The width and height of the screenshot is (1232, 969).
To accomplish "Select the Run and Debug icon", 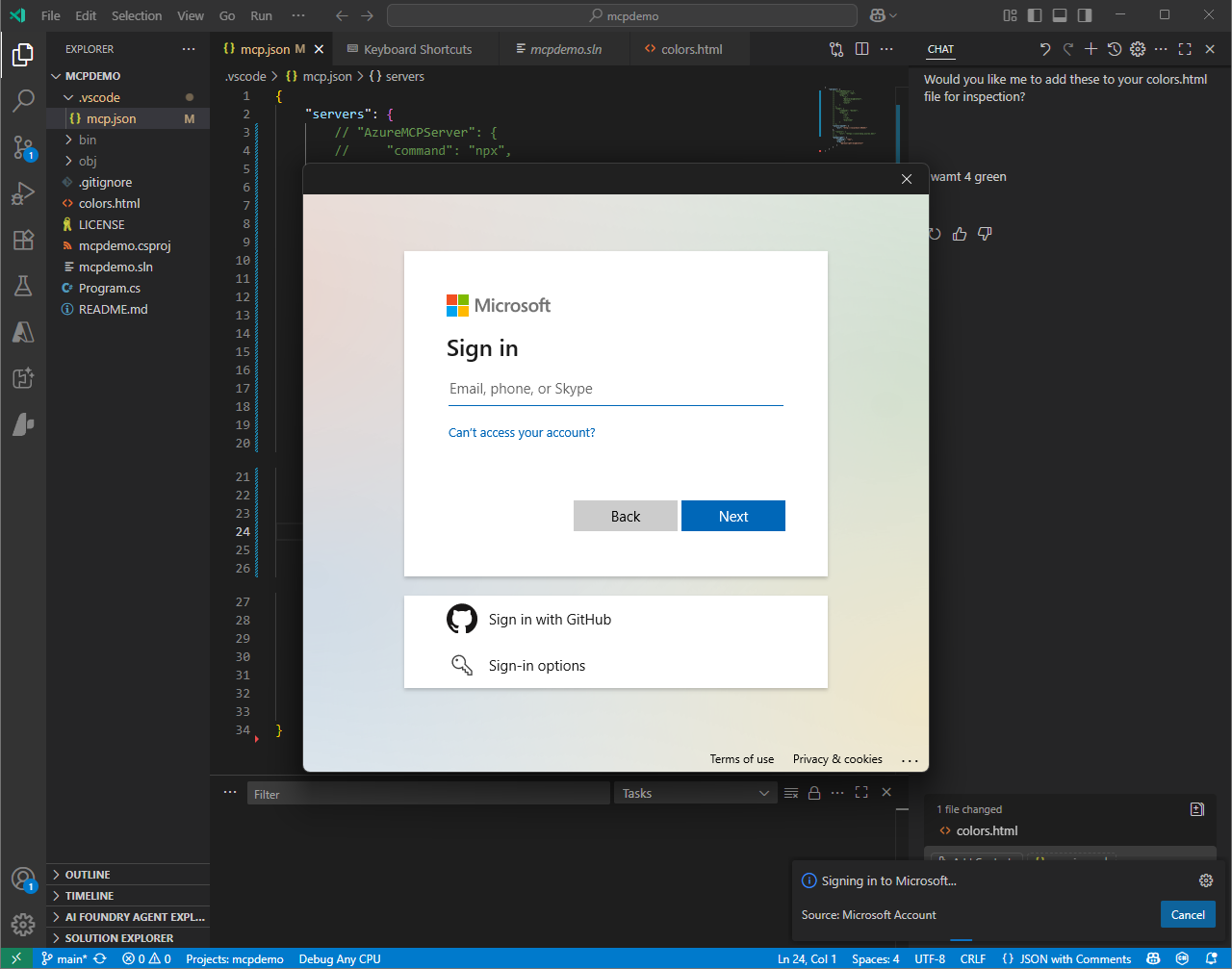I will click(x=23, y=193).
